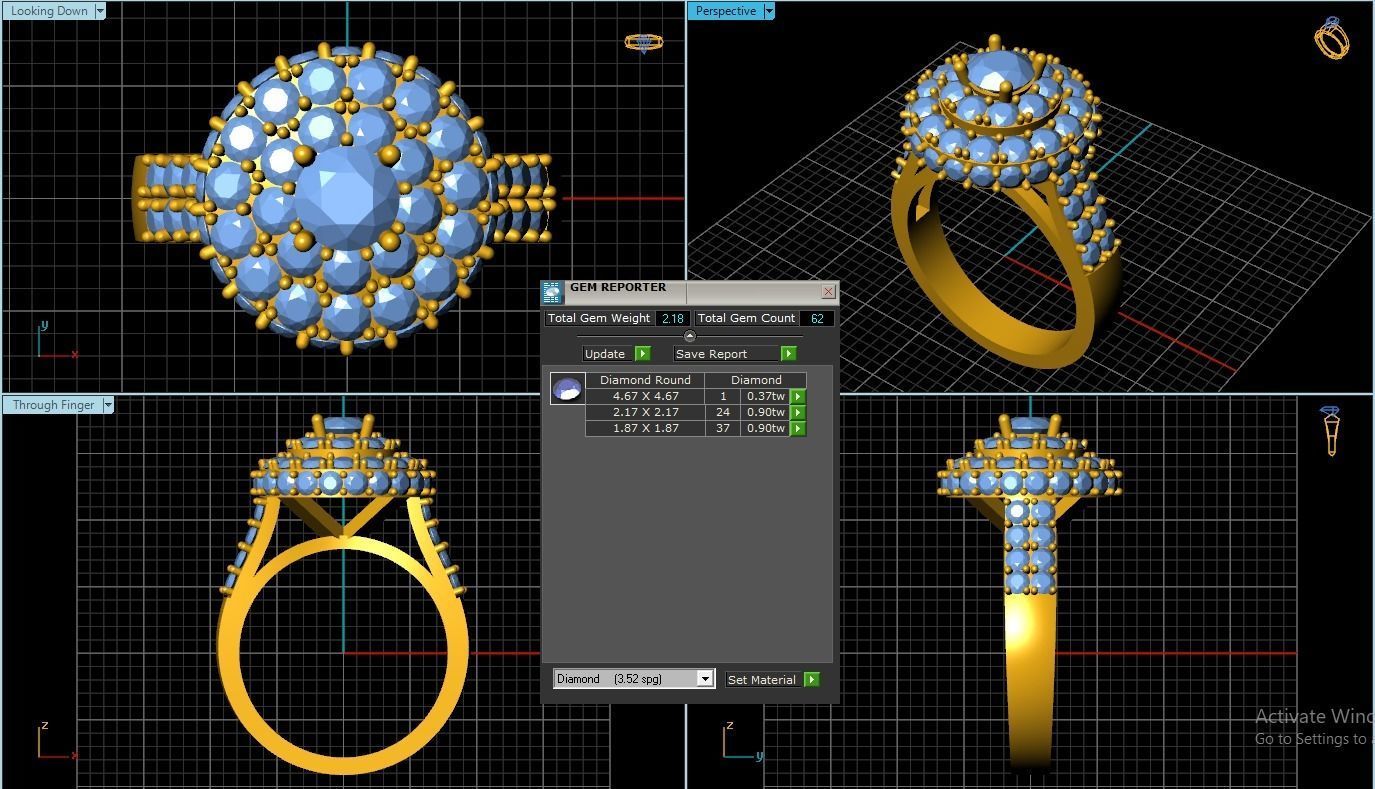Image resolution: width=1375 pixels, height=789 pixels.
Task: Click the Total Gem Count label
Action: point(747,318)
